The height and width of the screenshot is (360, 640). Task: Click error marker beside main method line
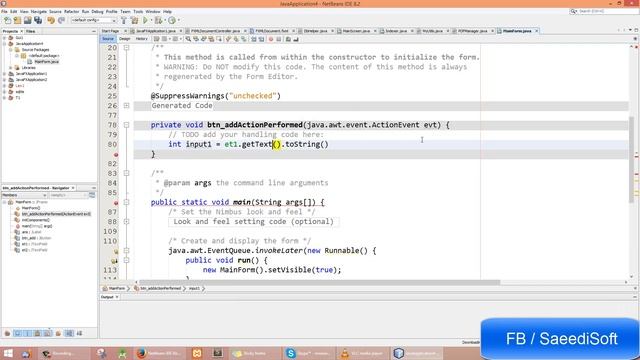[116, 202]
